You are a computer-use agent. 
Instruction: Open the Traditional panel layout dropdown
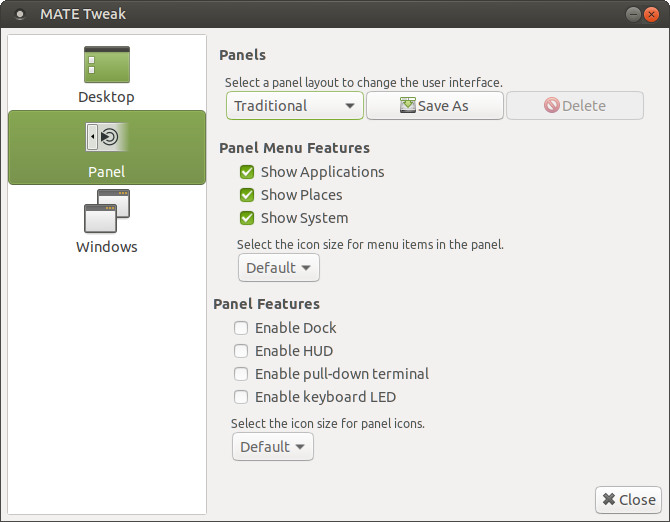[295, 106]
